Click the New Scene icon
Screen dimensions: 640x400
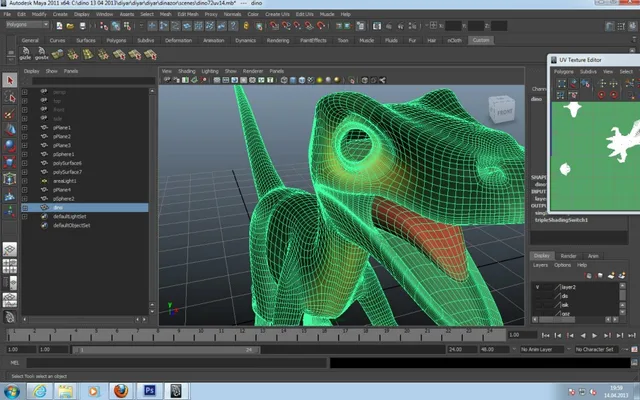coord(59,26)
